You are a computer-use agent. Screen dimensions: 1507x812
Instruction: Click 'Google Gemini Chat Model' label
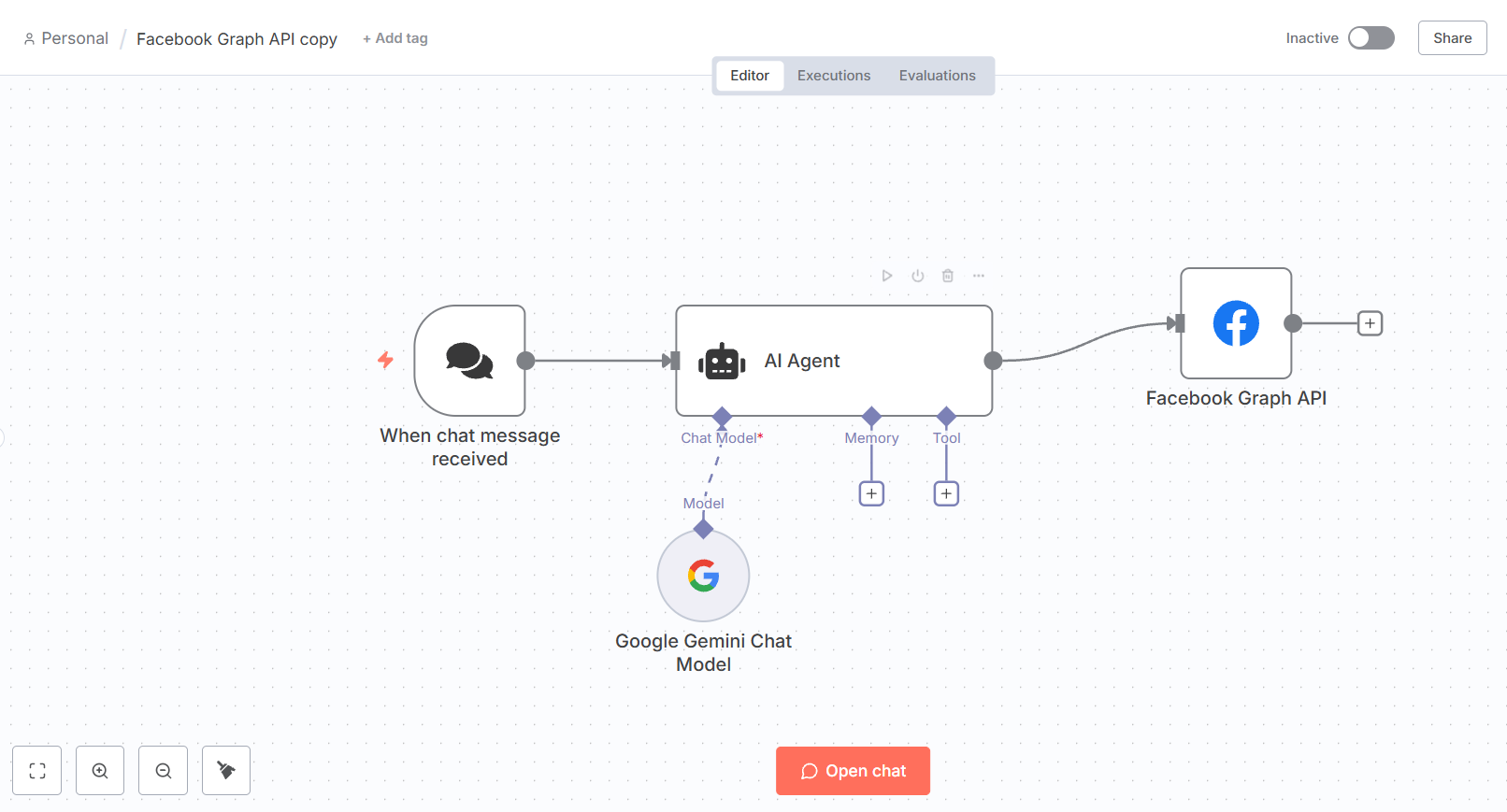pos(703,653)
